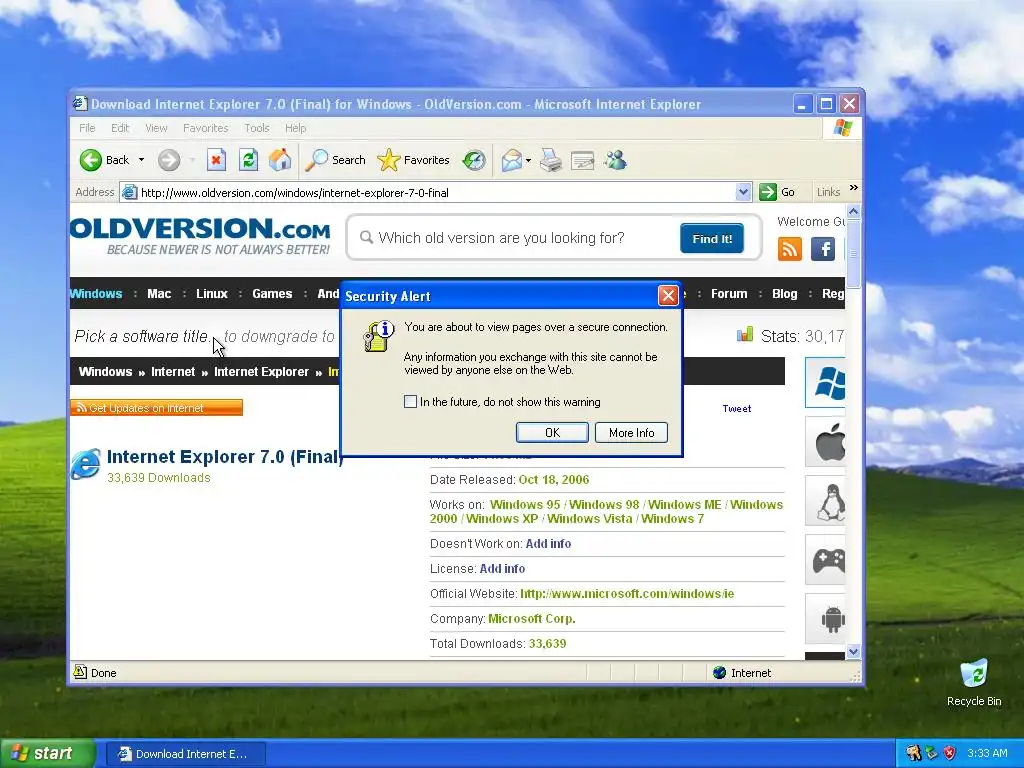The image size is (1024, 768).
Task: Select the Windows logo platform icon
Action: point(825,383)
